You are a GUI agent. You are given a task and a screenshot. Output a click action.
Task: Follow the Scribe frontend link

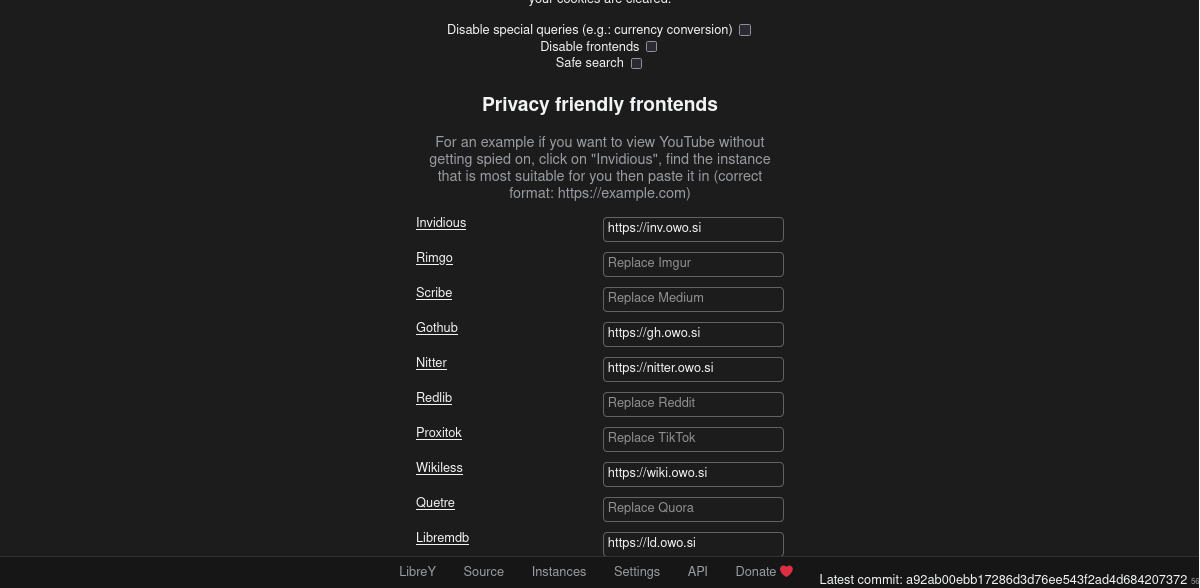[x=434, y=293]
